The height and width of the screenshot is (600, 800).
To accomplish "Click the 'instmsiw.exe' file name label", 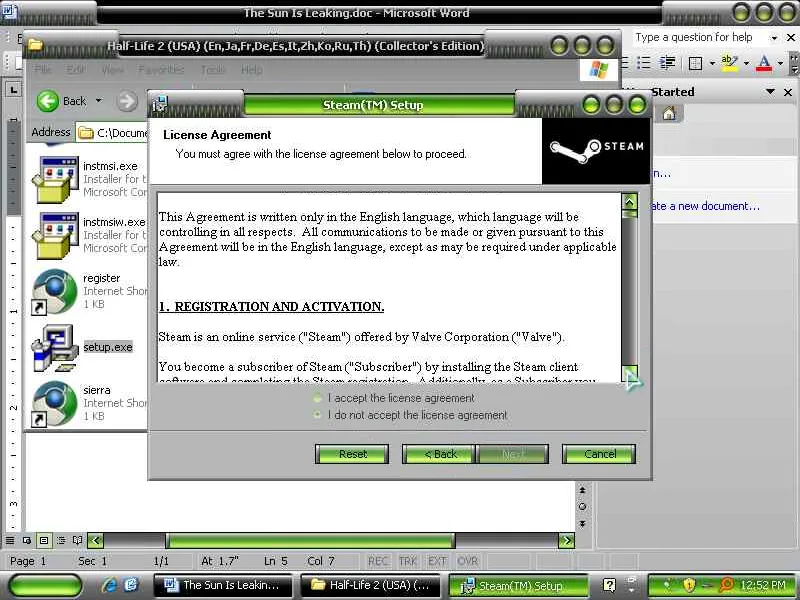I will coord(114,222).
